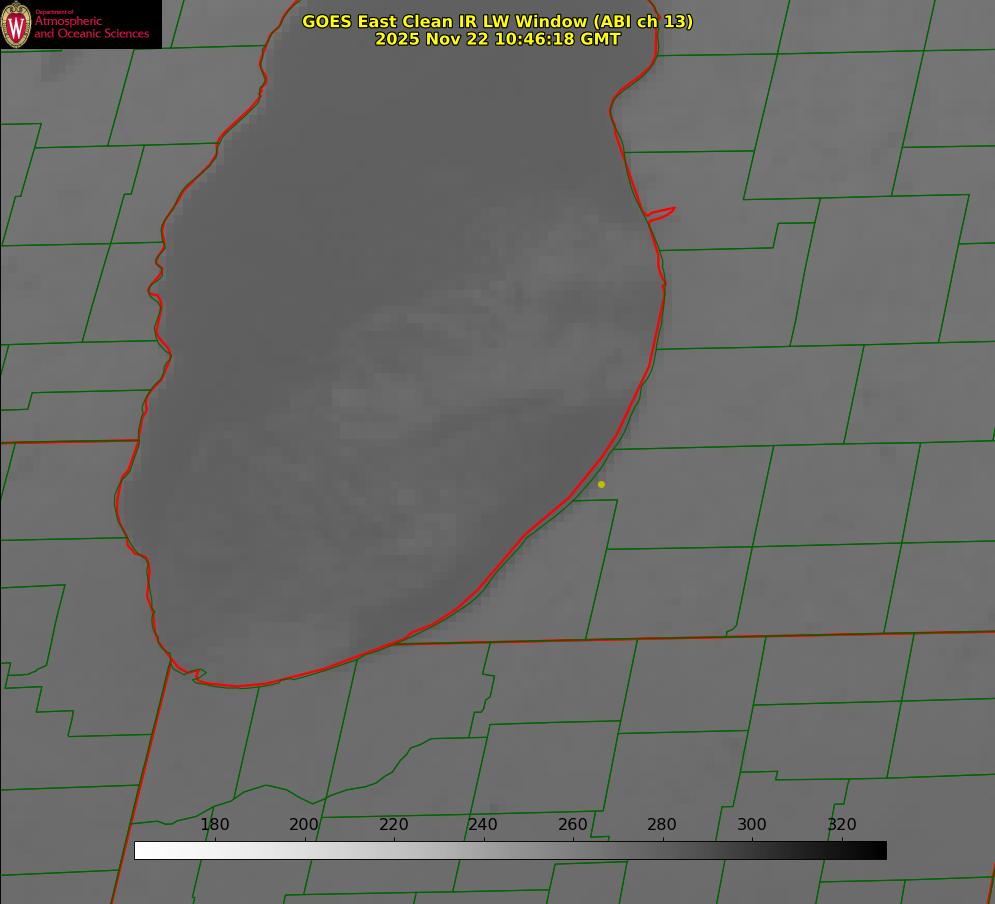Viewport: 995px width, 904px height.
Task: Click the white left end of the colorbar
Action: (x=143, y=850)
